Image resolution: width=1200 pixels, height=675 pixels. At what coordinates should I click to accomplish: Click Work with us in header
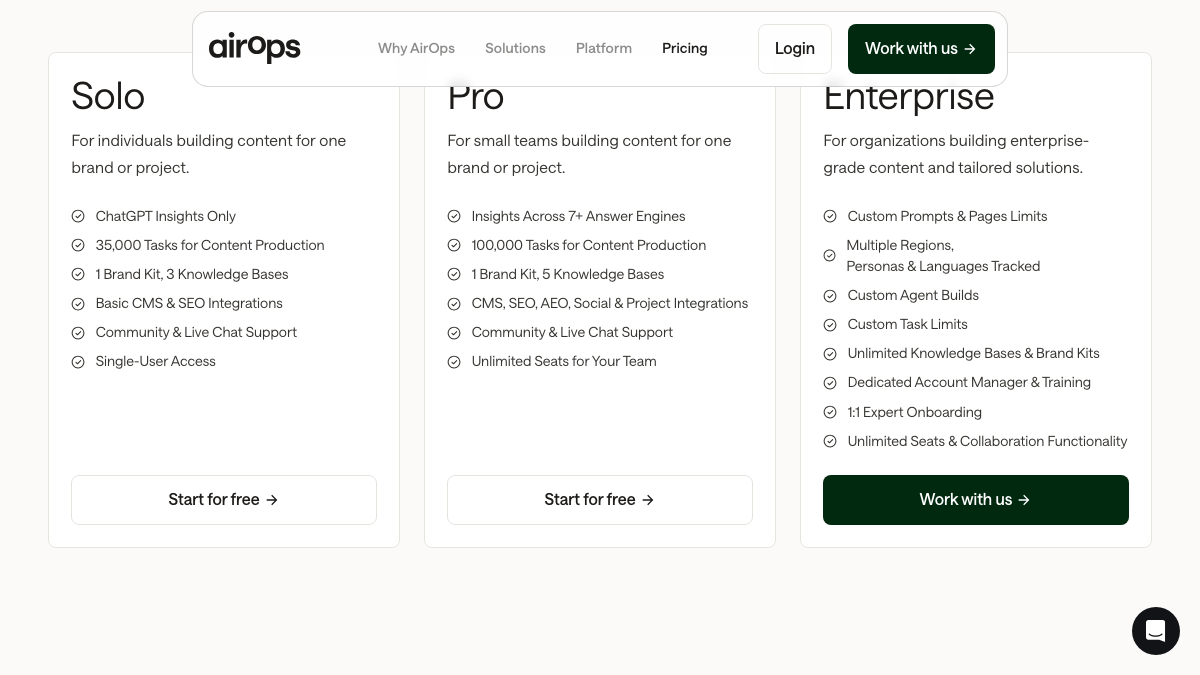click(921, 49)
